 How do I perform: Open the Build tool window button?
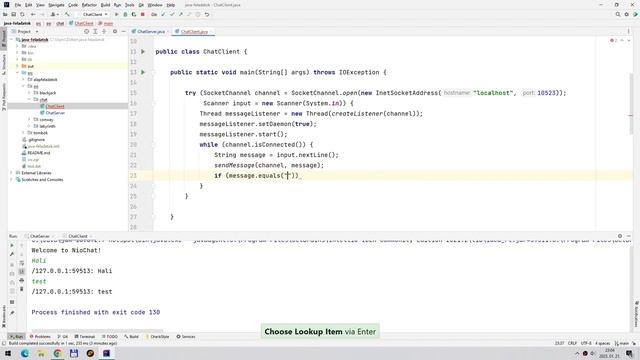[x=131, y=337]
